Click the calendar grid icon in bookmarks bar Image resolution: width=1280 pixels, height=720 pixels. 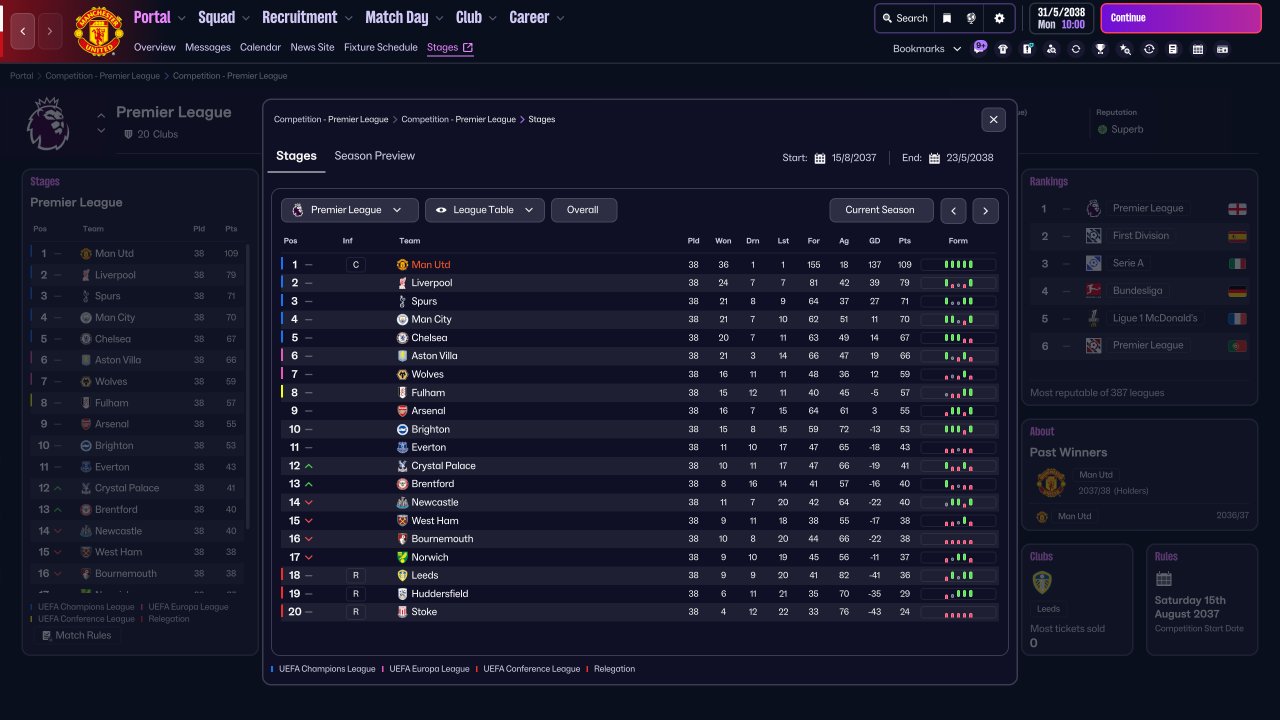coord(1198,49)
